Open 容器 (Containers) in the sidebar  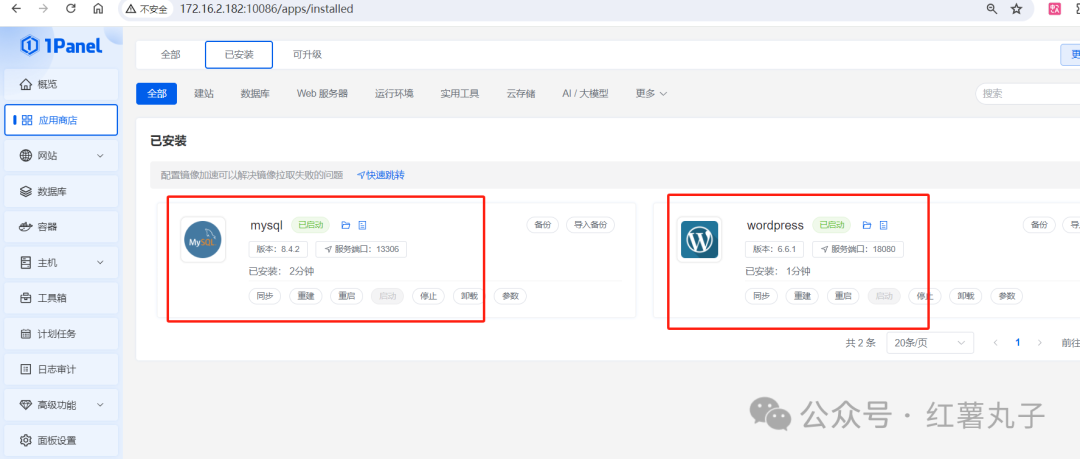coord(60,227)
